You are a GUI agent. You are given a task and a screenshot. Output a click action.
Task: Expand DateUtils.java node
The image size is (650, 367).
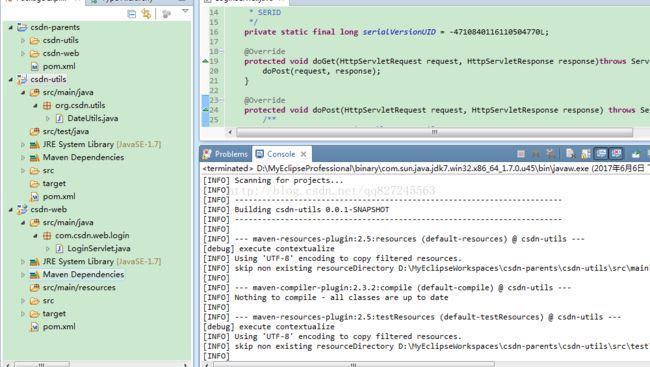pos(48,119)
